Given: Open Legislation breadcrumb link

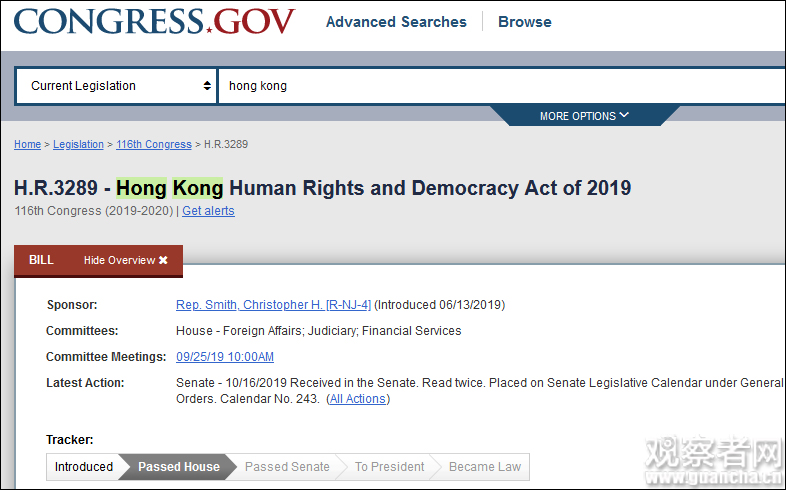Looking at the screenshot, I should point(78,144).
